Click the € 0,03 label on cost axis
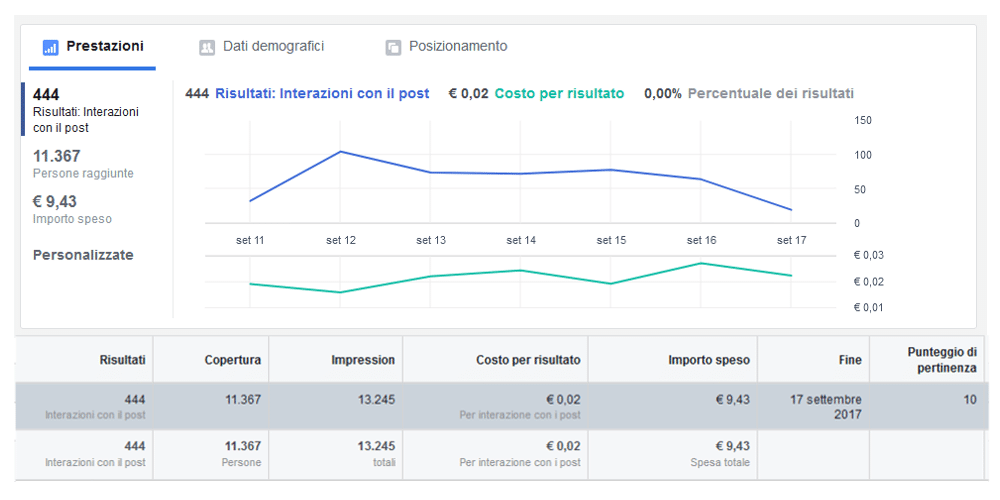The width and height of the screenshot is (1000, 500). point(869,255)
